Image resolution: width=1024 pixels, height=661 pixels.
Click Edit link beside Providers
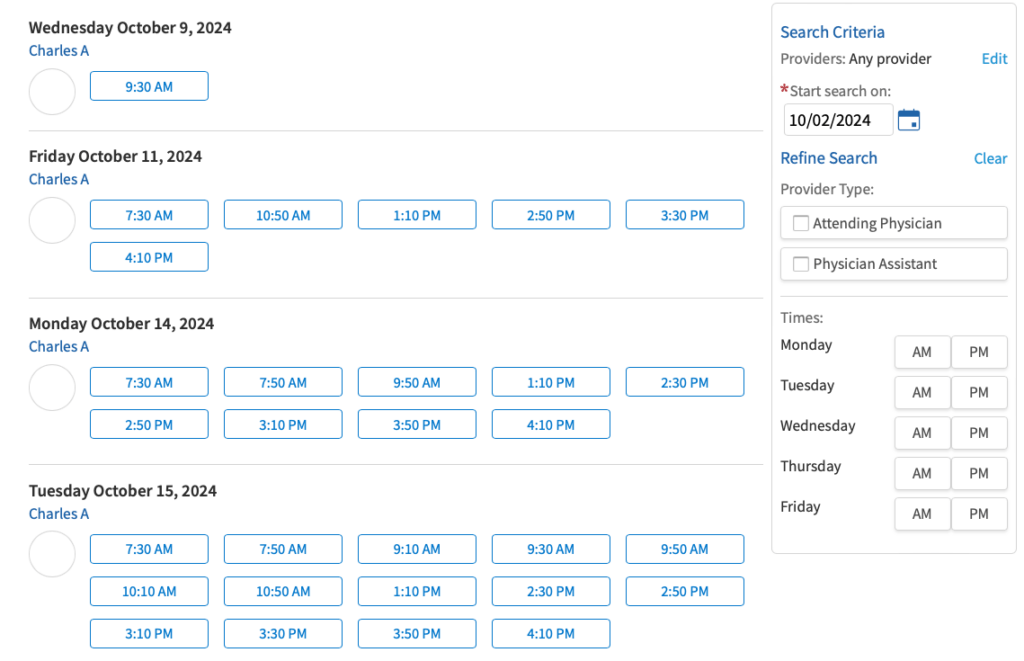point(994,59)
